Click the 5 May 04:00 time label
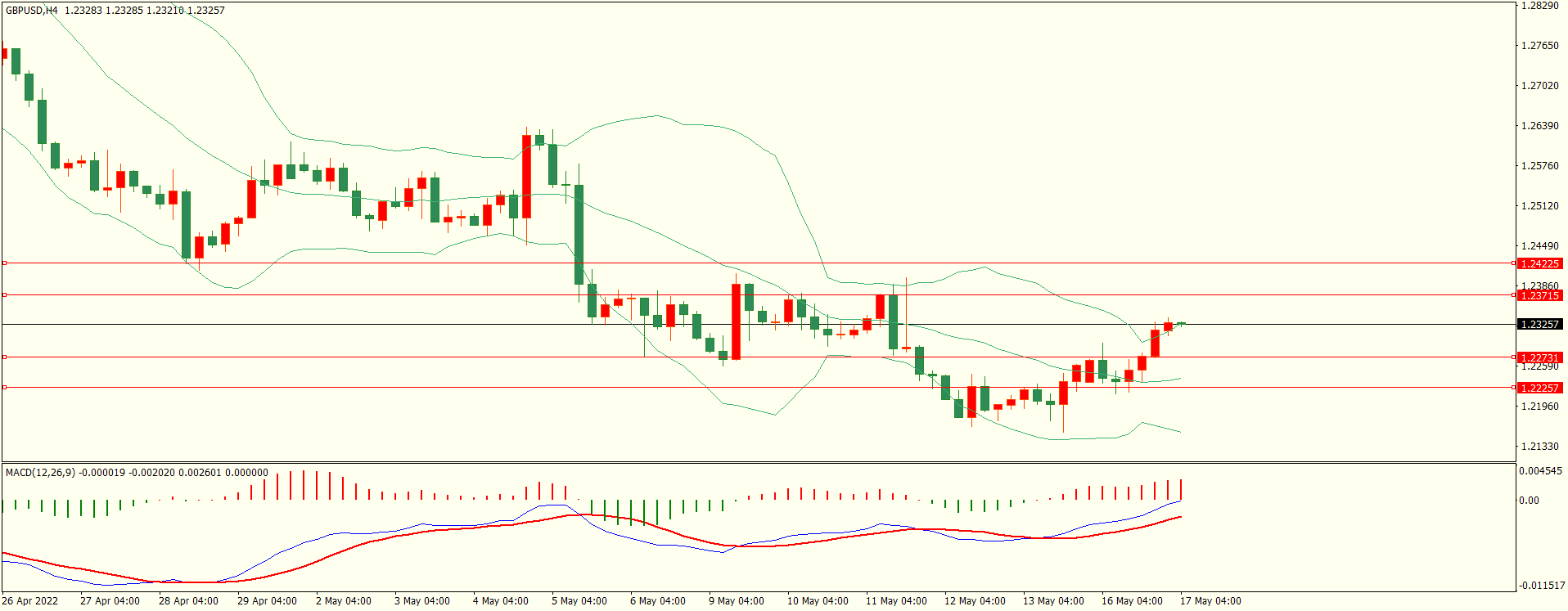 click(579, 601)
